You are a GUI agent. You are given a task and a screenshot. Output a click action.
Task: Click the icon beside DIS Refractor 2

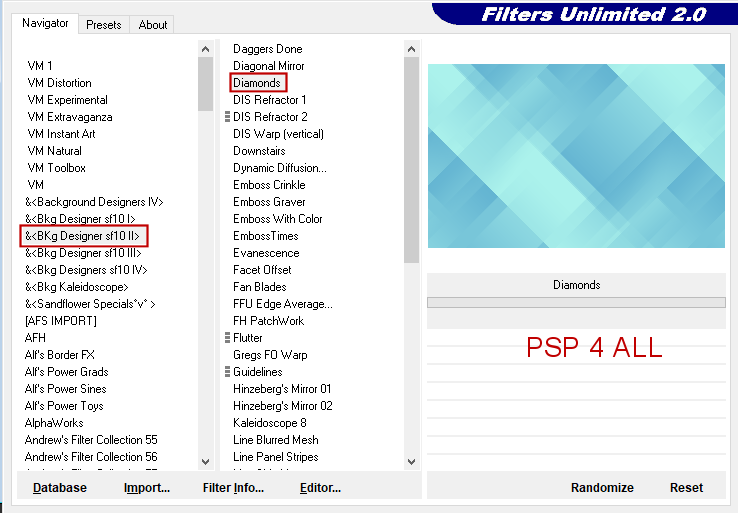[228, 117]
